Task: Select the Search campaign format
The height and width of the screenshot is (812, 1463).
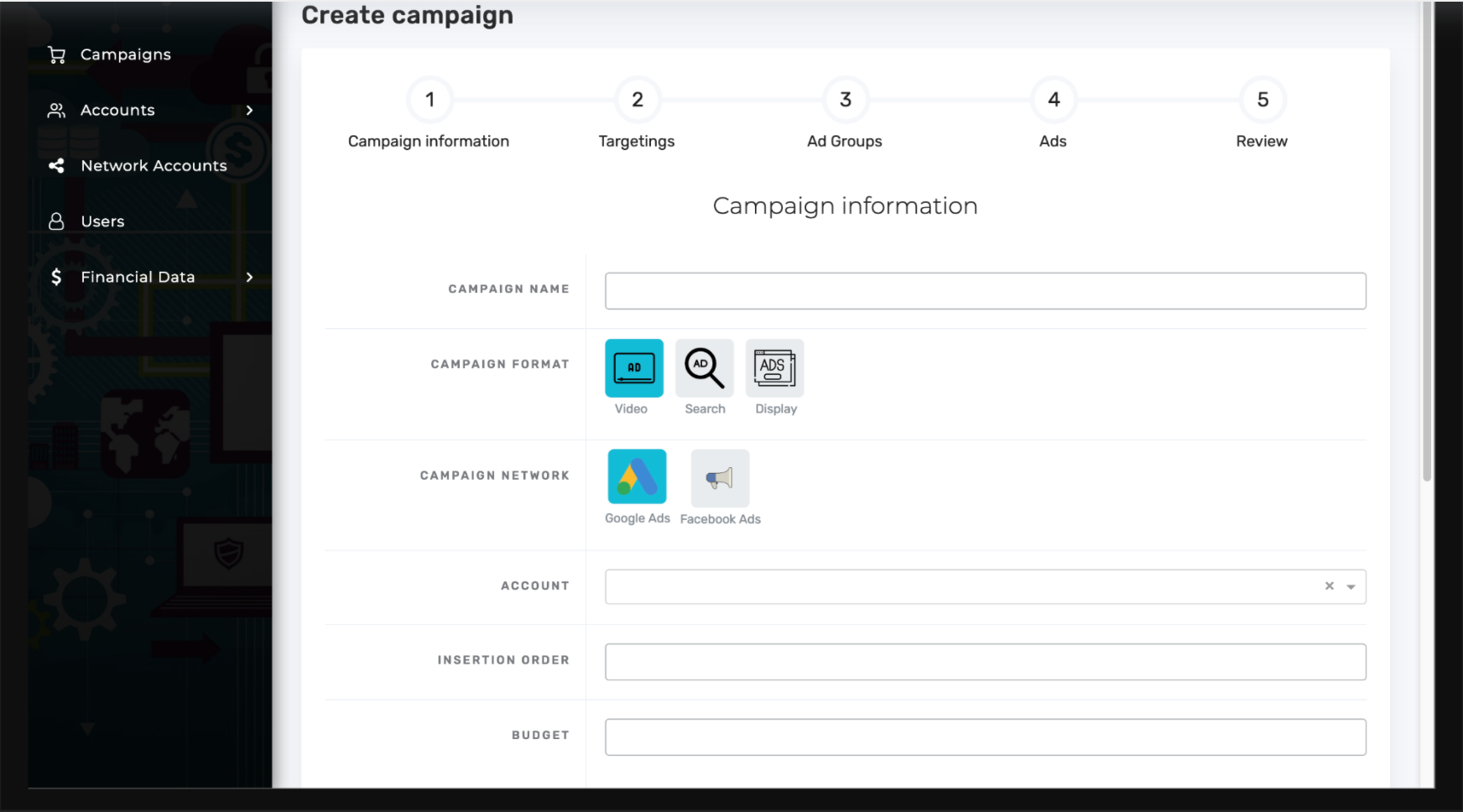Action: (x=704, y=367)
